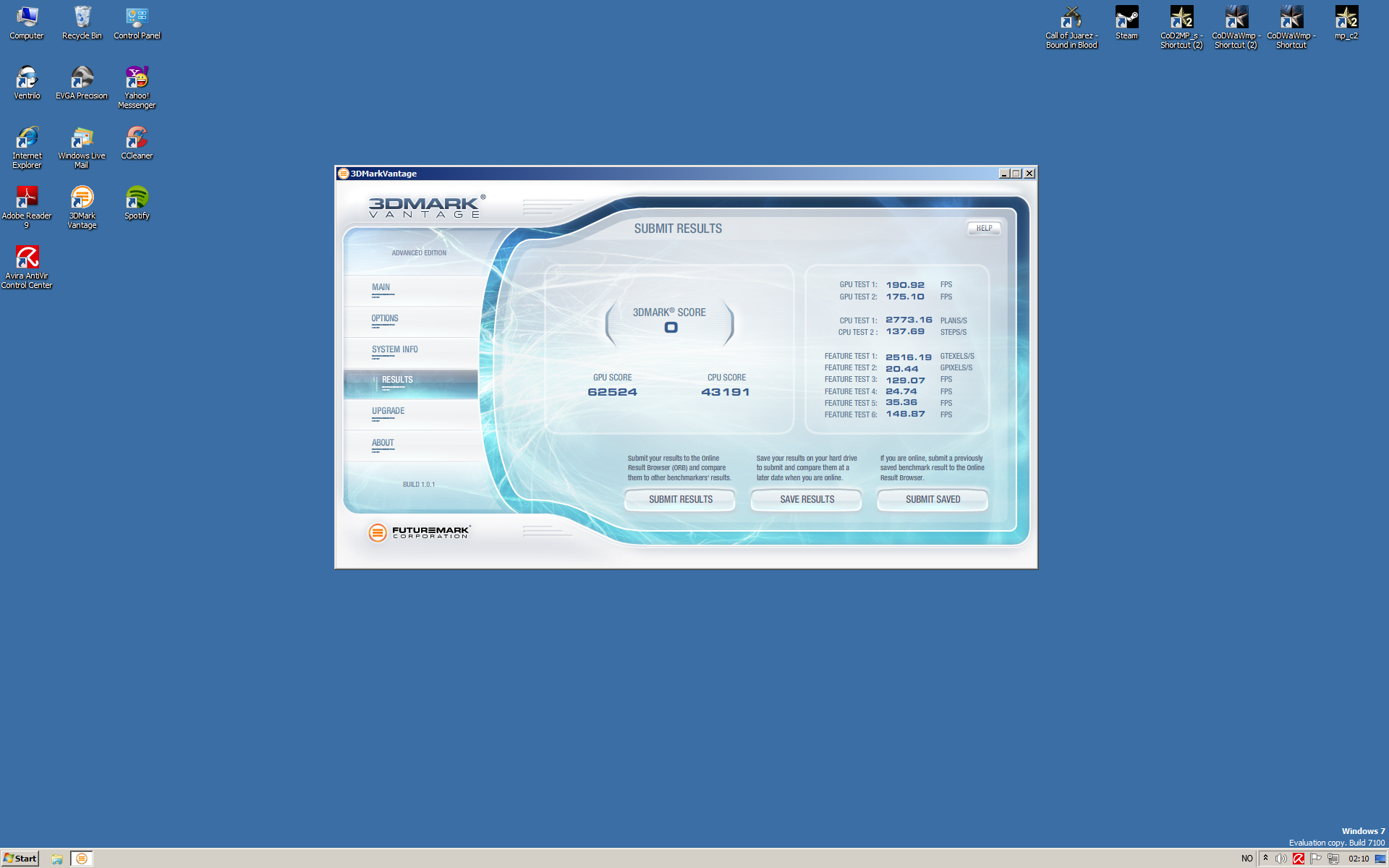Select the CoD2MP_s Shortcut (2) icon

[1181, 27]
